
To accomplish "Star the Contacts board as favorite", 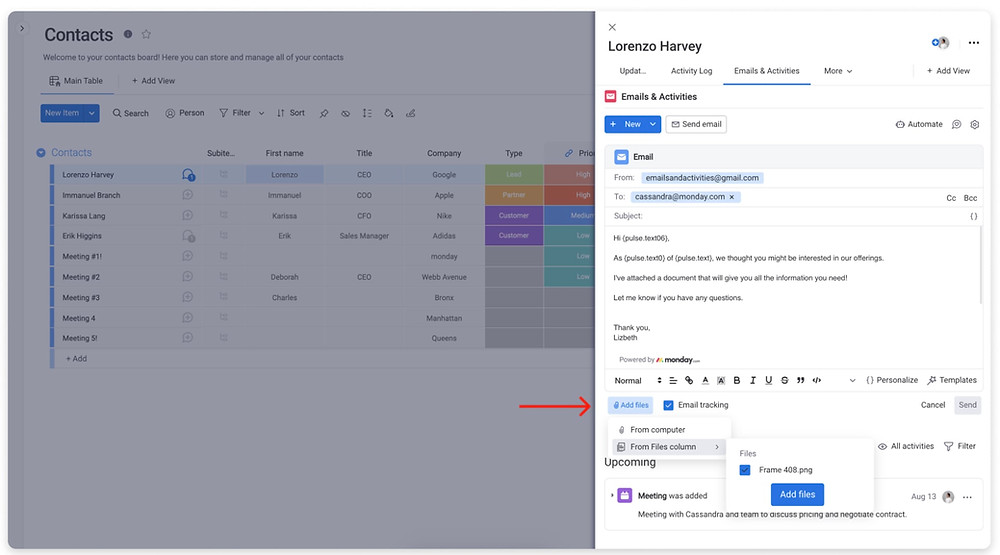I will (146, 34).
